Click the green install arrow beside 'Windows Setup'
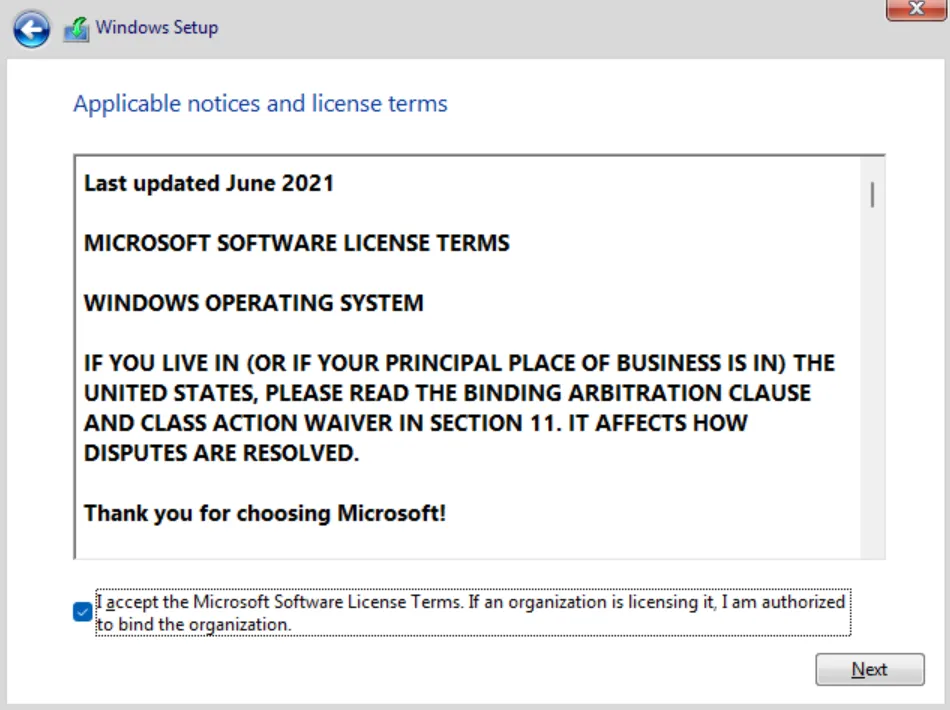 coord(77,28)
